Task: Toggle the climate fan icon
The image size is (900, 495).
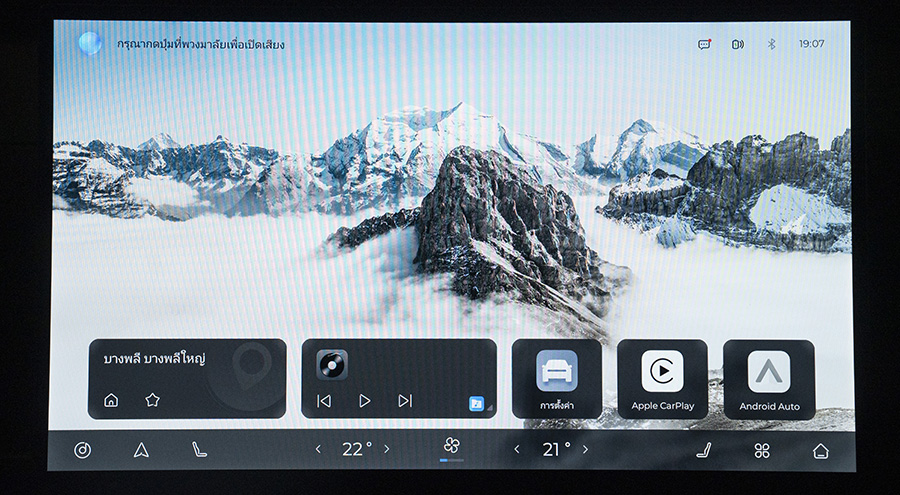Action: [x=451, y=447]
